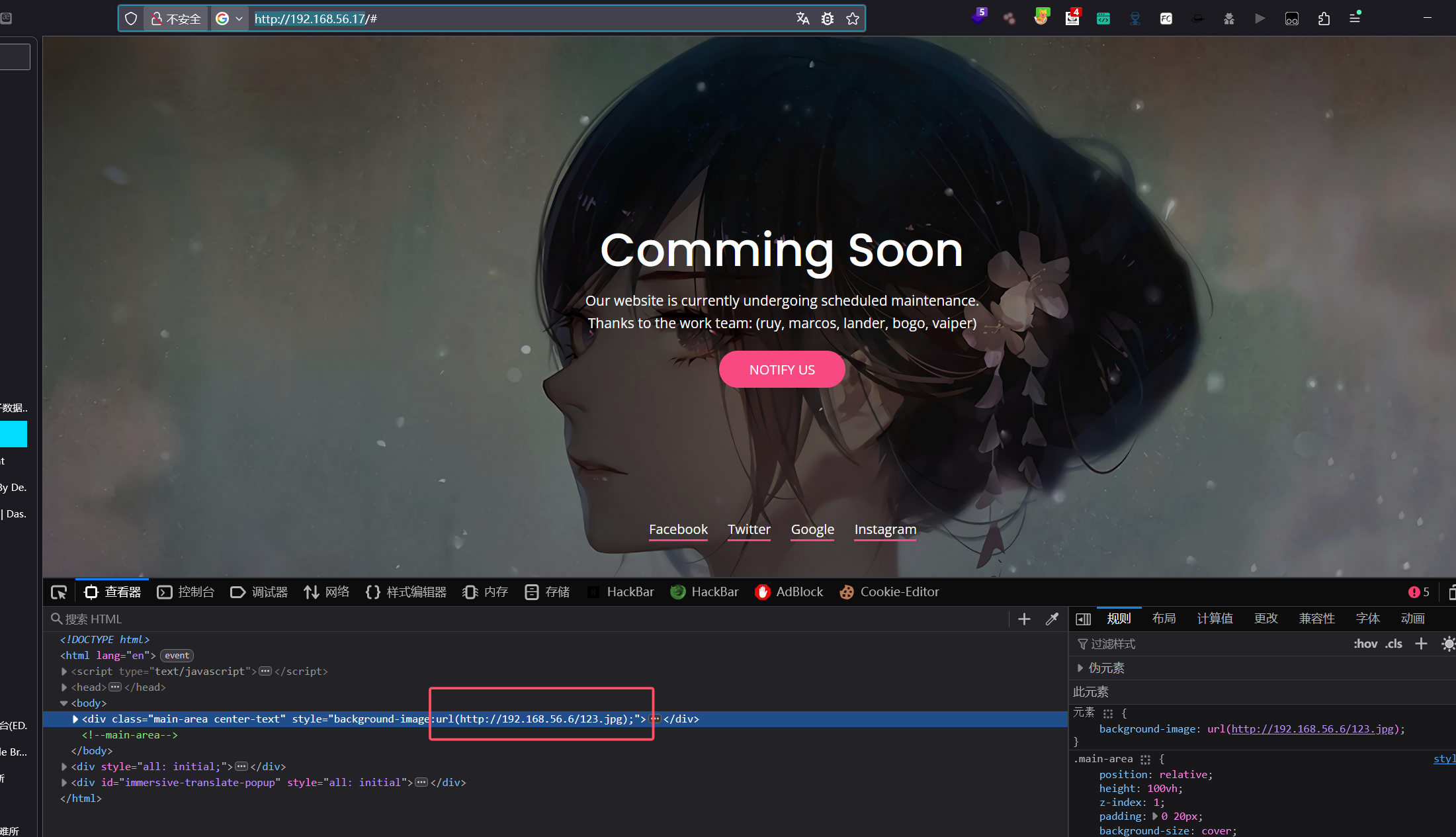Switch to the 布局 Layout sidebar tab

coord(1164,619)
